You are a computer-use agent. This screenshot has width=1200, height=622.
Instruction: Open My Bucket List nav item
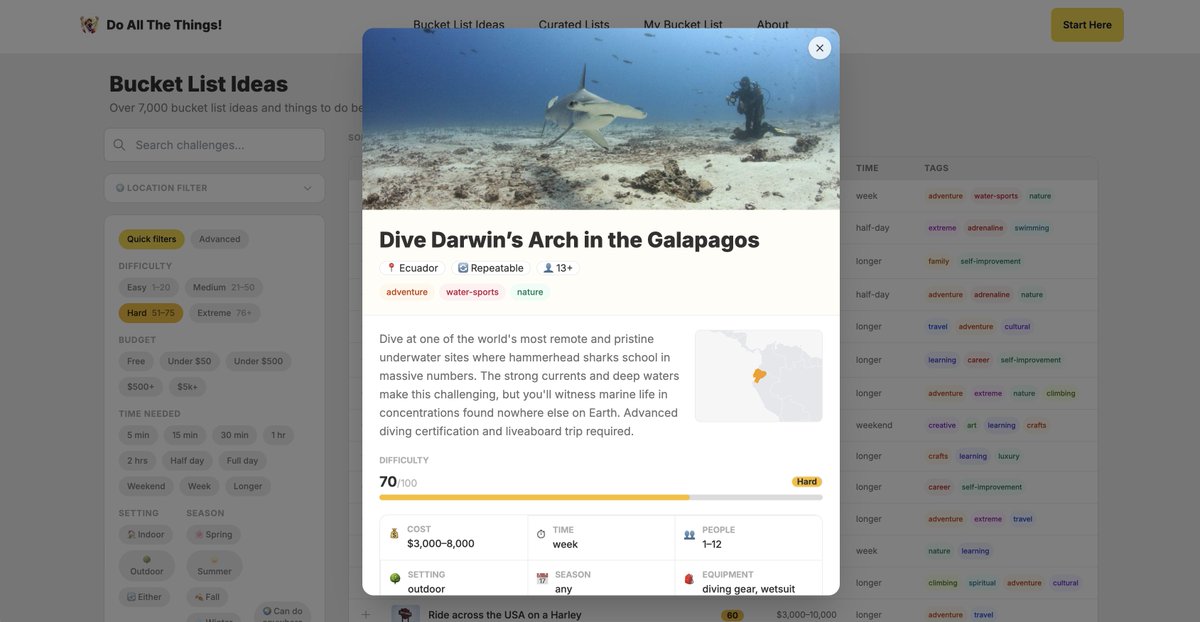(683, 25)
